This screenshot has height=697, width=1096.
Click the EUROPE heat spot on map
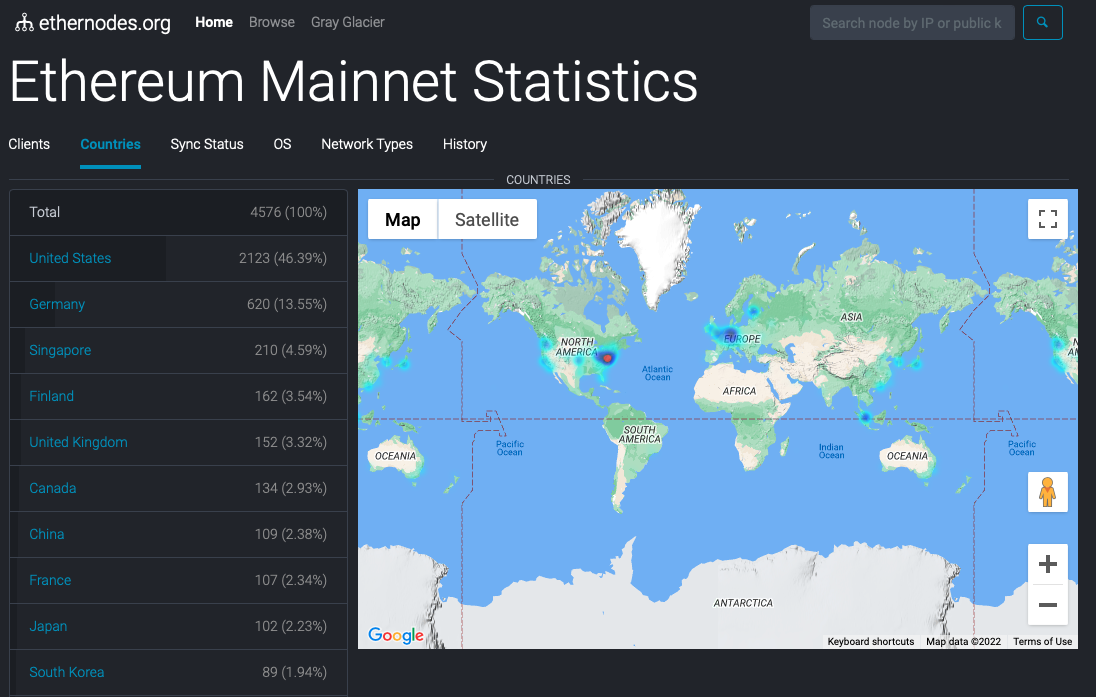pos(730,333)
